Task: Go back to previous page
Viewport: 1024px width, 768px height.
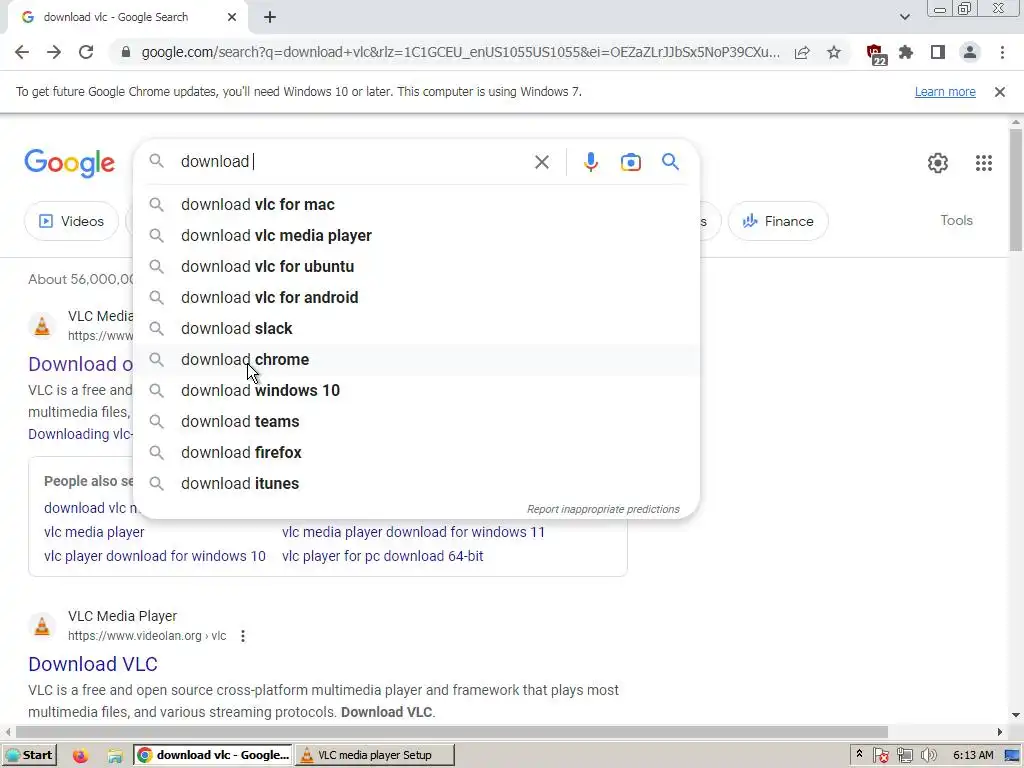Action: 22,52
